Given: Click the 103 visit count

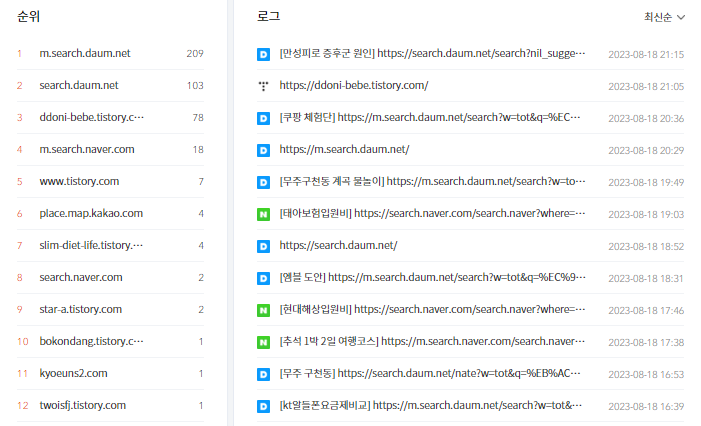Looking at the screenshot, I should 195,86.
